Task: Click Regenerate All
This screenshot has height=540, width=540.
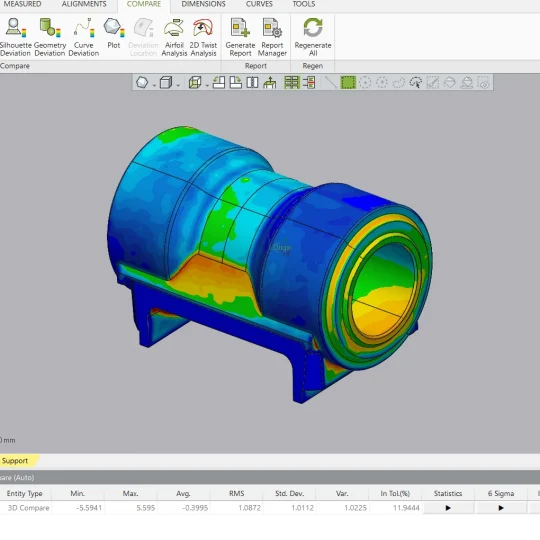Action: coord(313,37)
